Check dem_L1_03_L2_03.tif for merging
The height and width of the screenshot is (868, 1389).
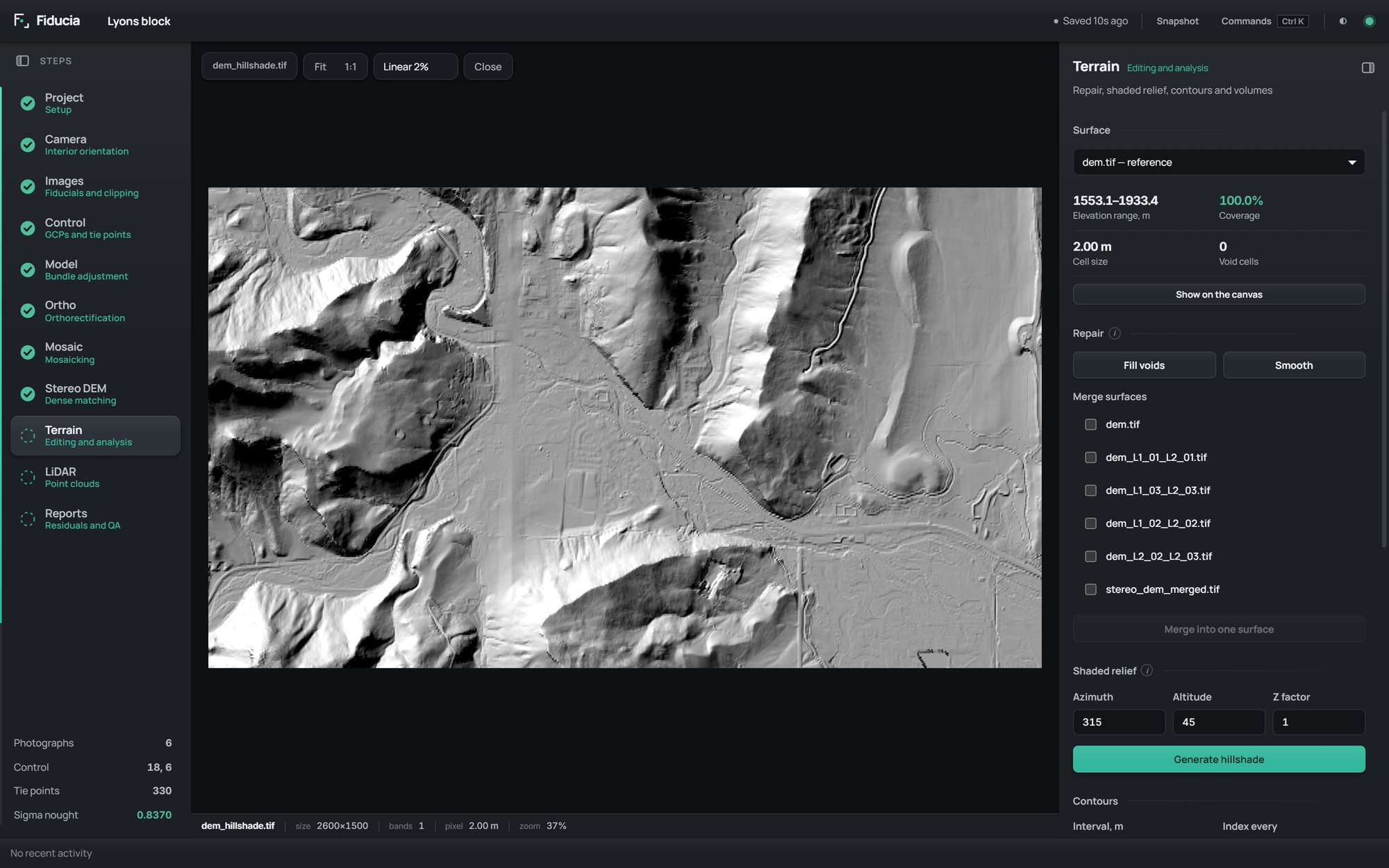[1090, 490]
